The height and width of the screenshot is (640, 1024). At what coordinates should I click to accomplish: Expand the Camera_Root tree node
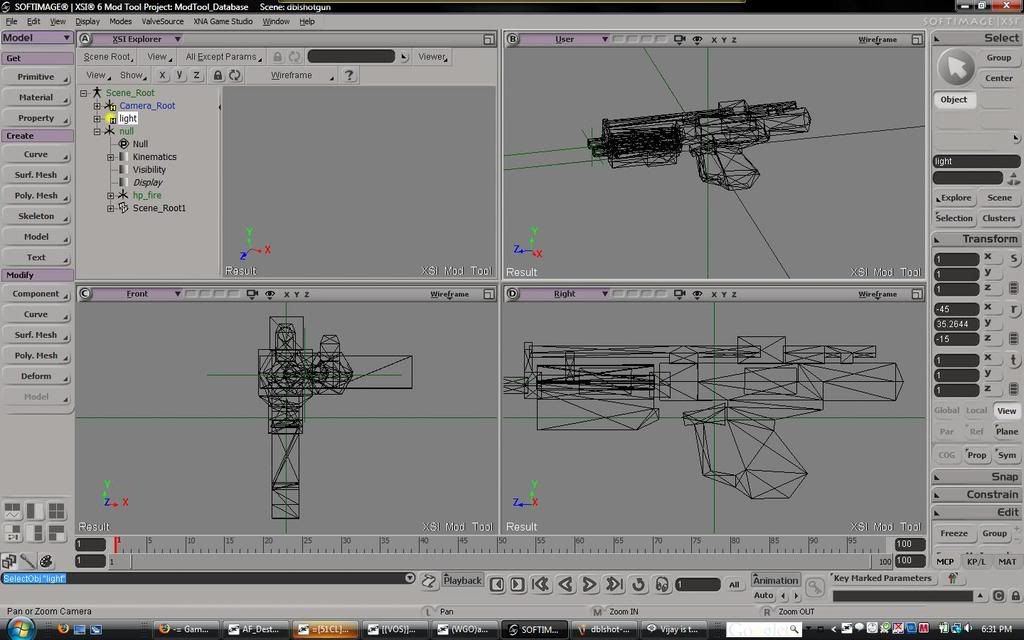pyautogui.click(x=97, y=106)
